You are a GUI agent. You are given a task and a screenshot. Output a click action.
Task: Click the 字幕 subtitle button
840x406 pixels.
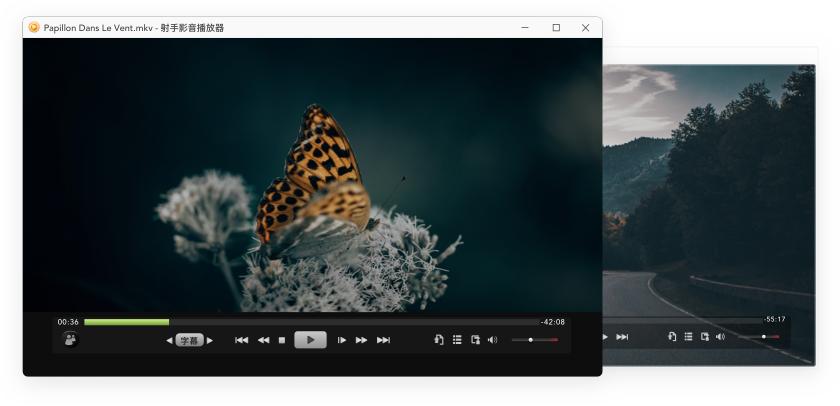tap(189, 340)
